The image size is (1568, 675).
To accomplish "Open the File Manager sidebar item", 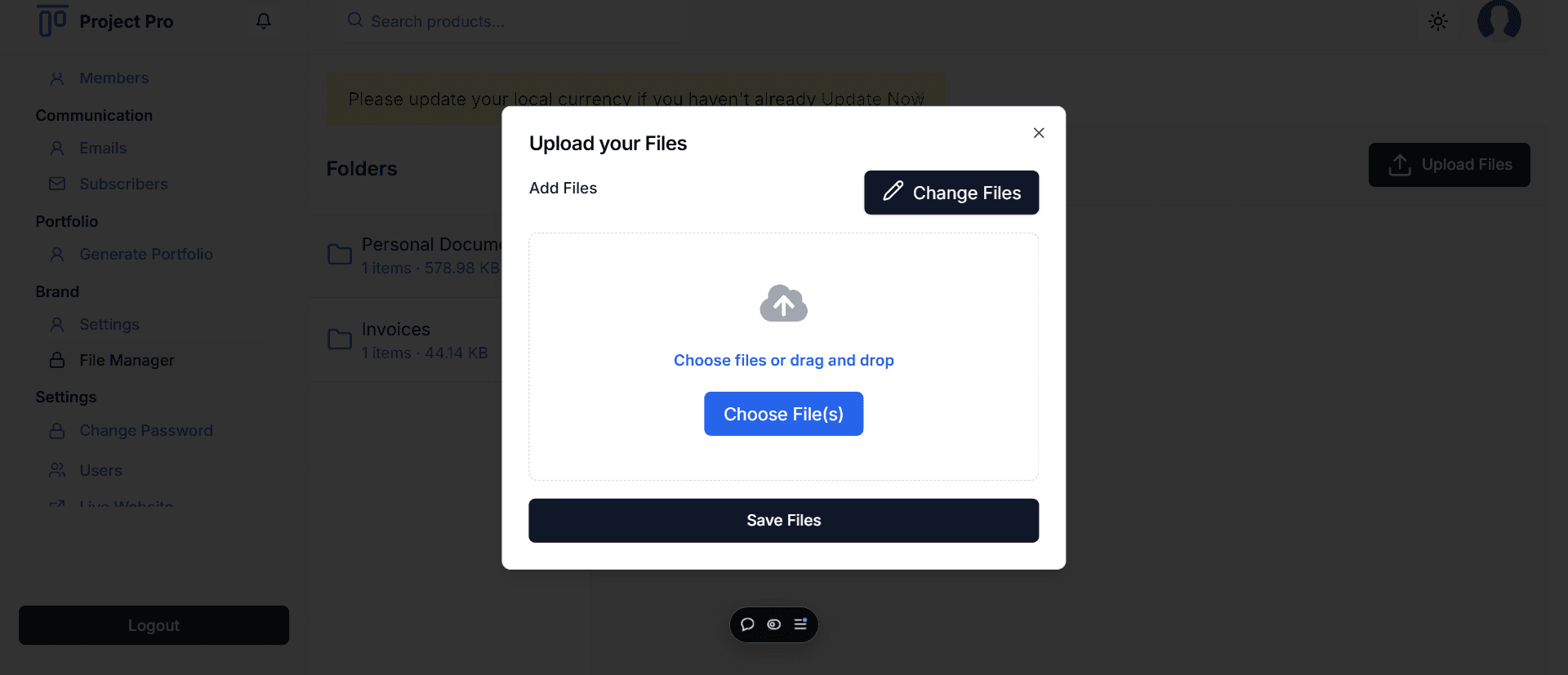I will 127,361.
